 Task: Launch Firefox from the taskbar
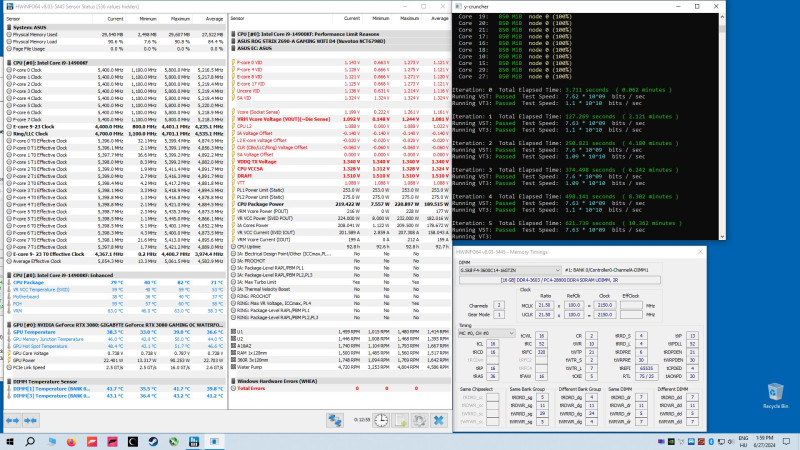point(72,441)
